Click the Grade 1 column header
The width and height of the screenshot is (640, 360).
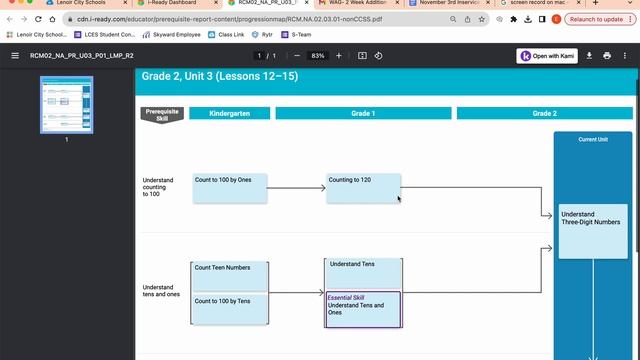pos(363,113)
